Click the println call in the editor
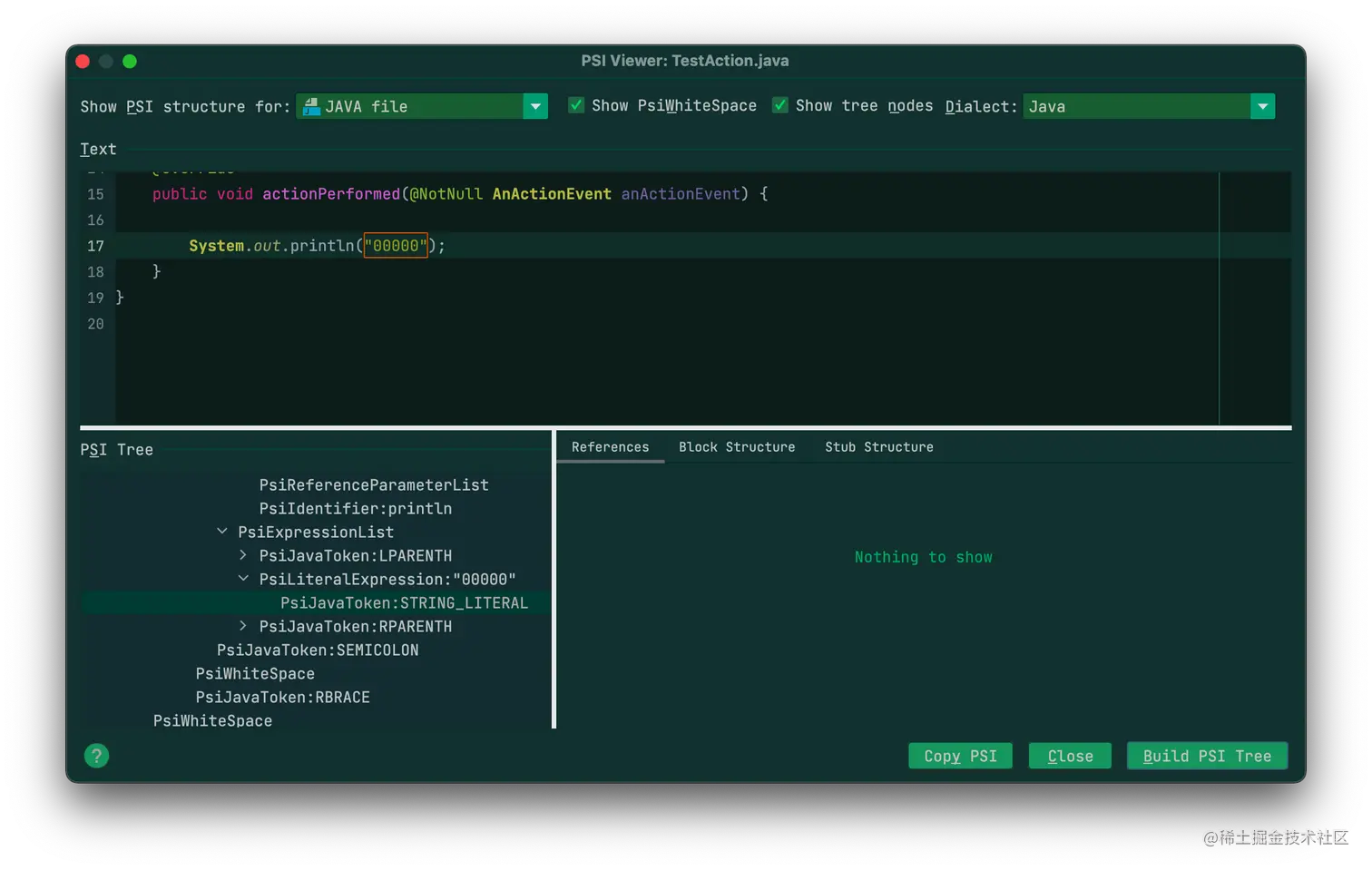The height and width of the screenshot is (870, 1372). click(322, 246)
